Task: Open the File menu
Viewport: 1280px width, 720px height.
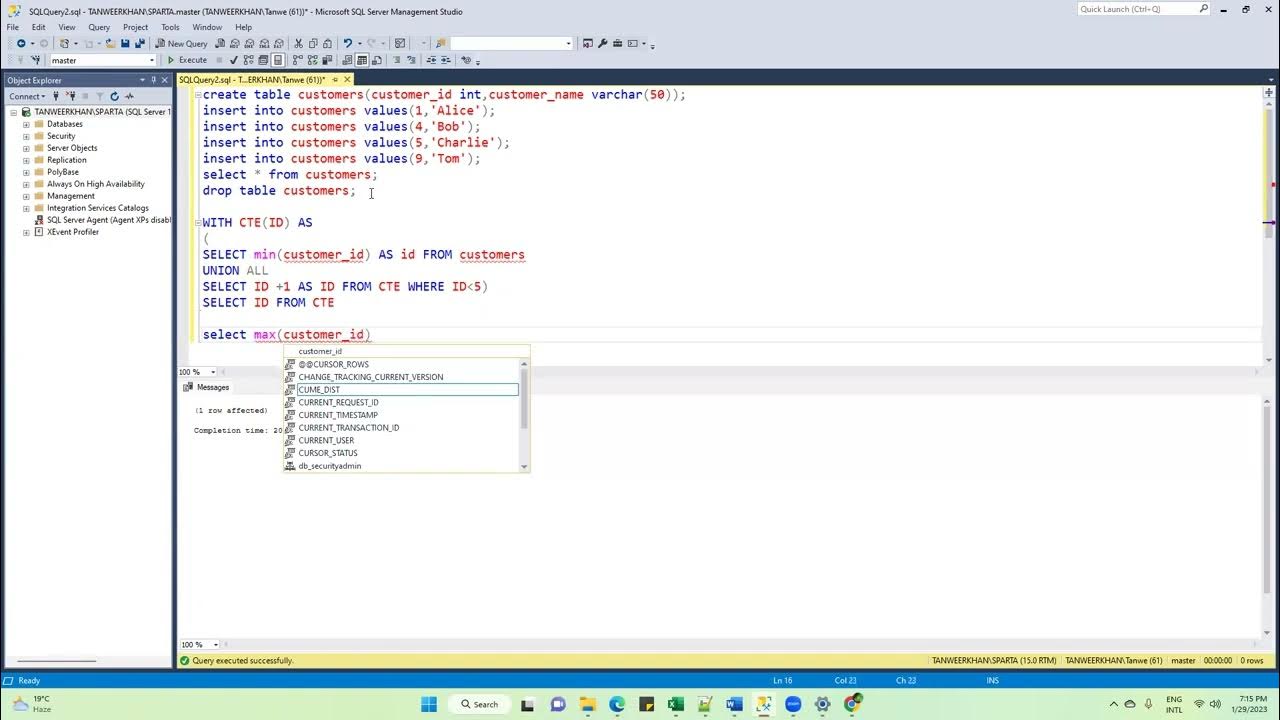Action: pyautogui.click(x=13, y=27)
